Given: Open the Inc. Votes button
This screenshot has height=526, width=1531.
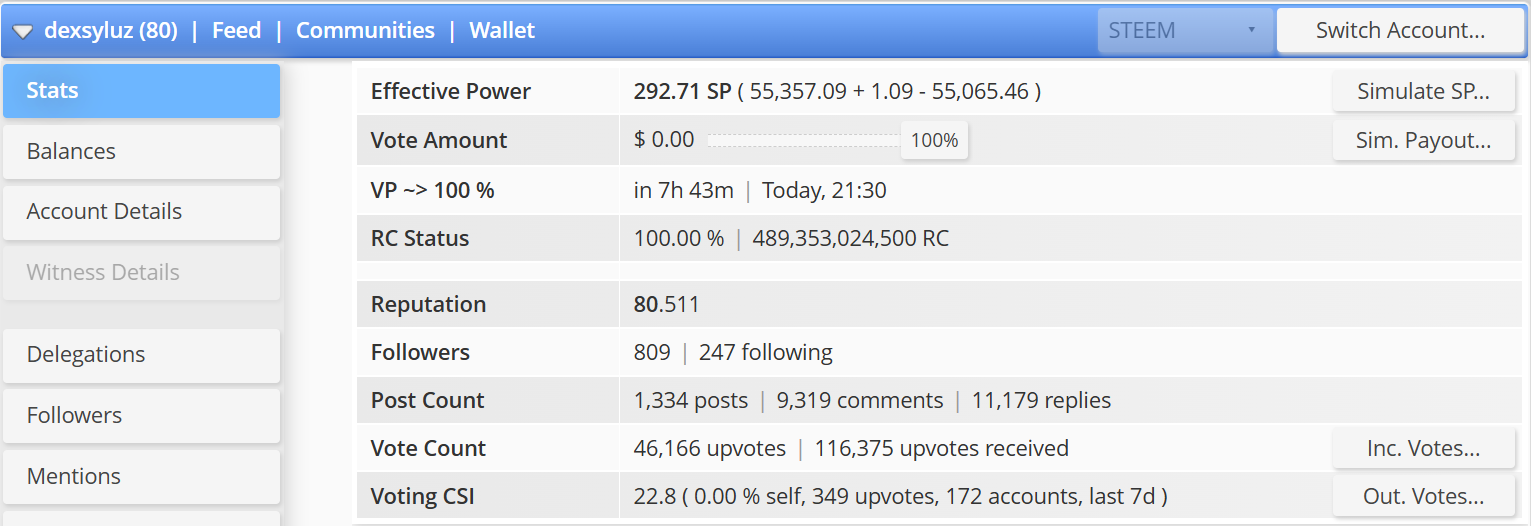Looking at the screenshot, I should coord(1424,449).
